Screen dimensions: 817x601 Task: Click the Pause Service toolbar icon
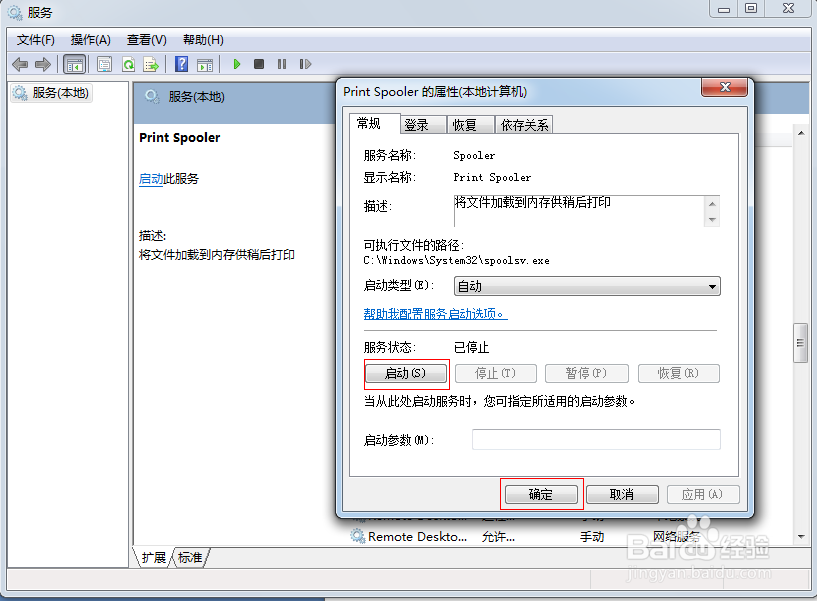coord(282,64)
